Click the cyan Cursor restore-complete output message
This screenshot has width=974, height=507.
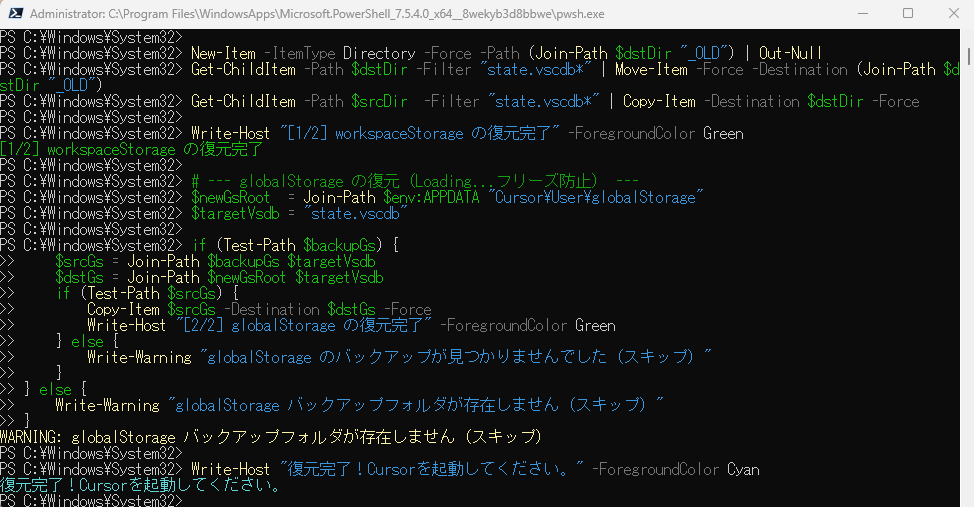pos(140,485)
